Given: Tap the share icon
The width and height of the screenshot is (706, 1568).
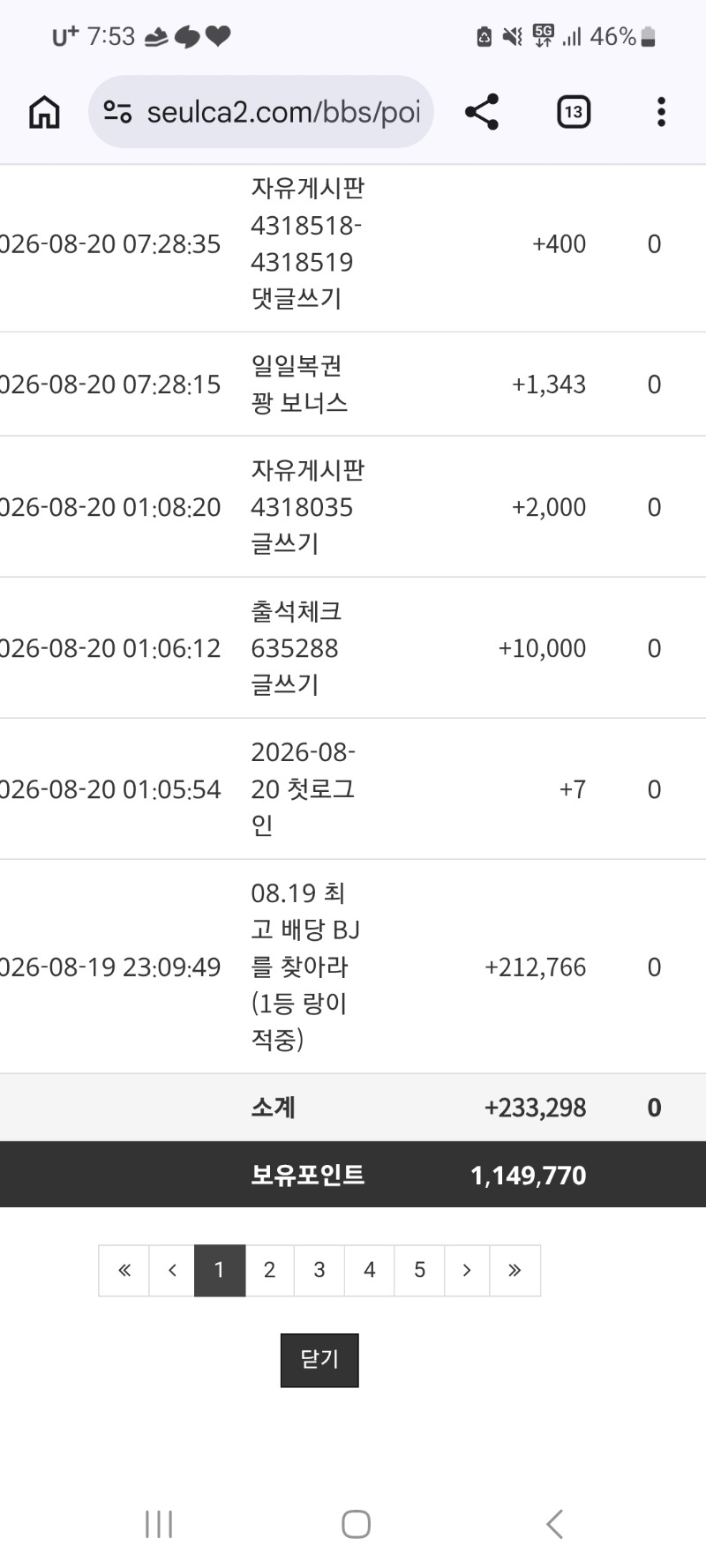Looking at the screenshot, I should (482, 112).
